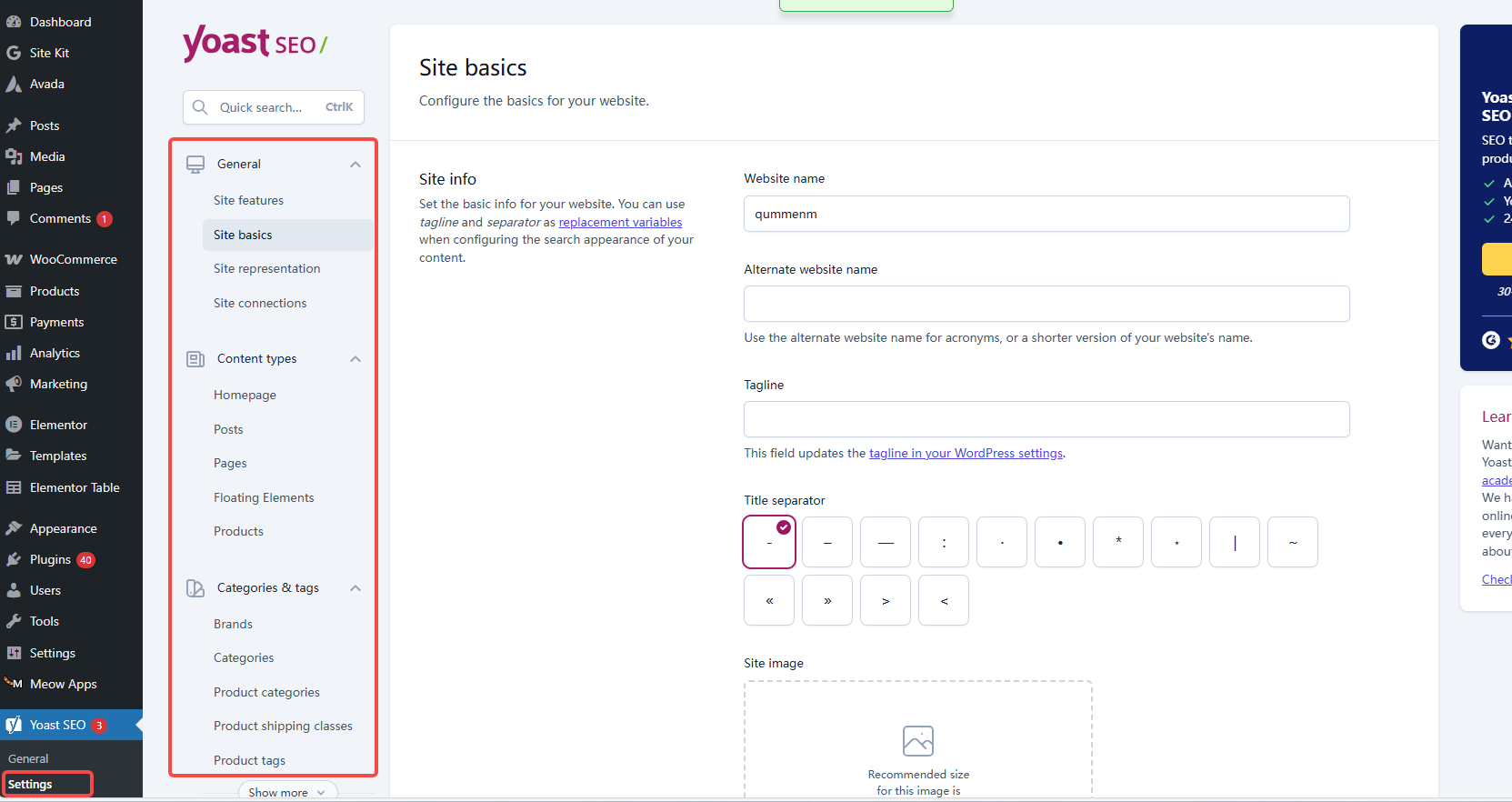The height and width of the screenshot is (802, 1512).
Task: Focus the Alternate website name field
Action: (x=1046, y=304)
